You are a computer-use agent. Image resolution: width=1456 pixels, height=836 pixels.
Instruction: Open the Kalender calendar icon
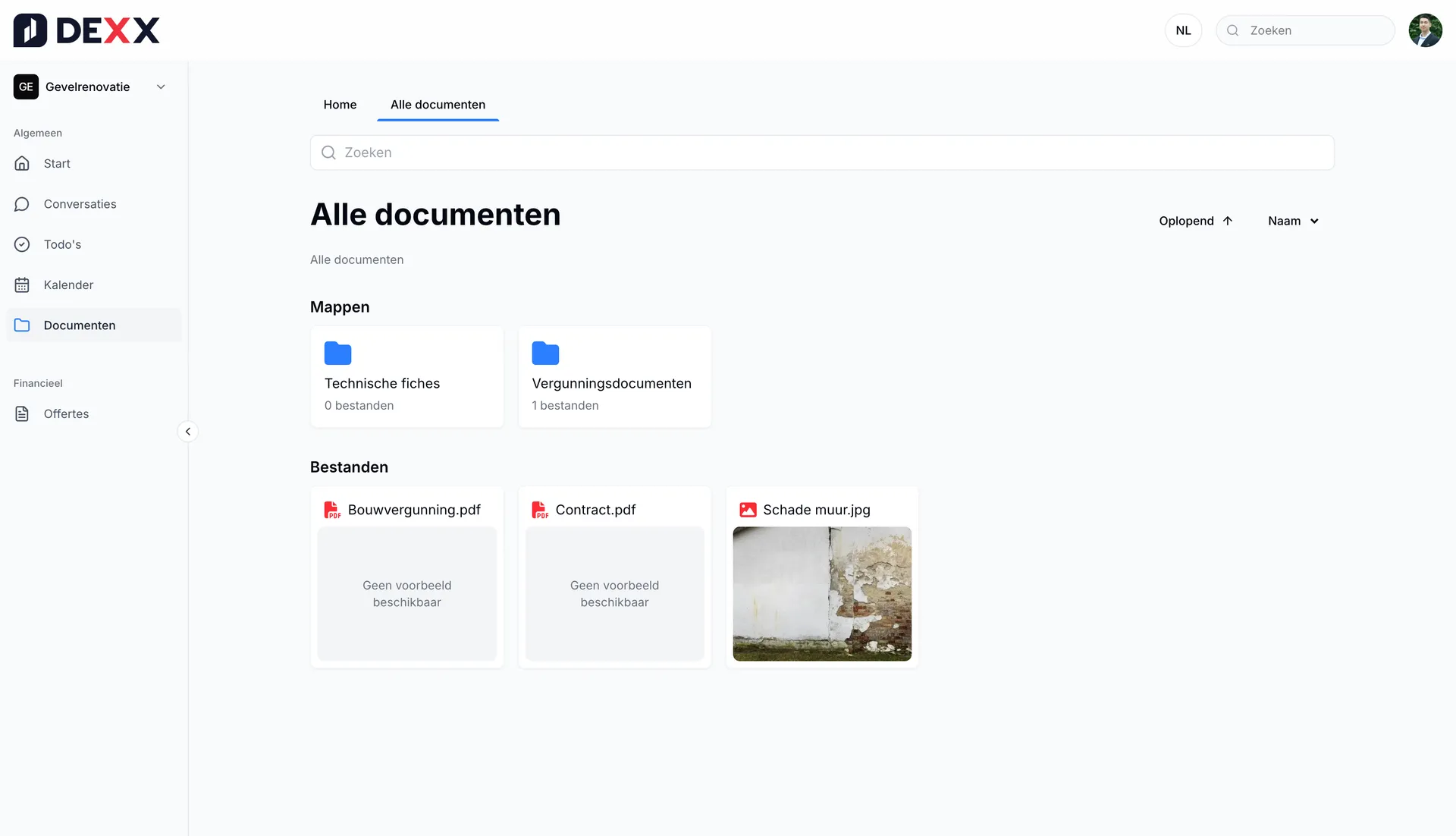coord(22,285)
